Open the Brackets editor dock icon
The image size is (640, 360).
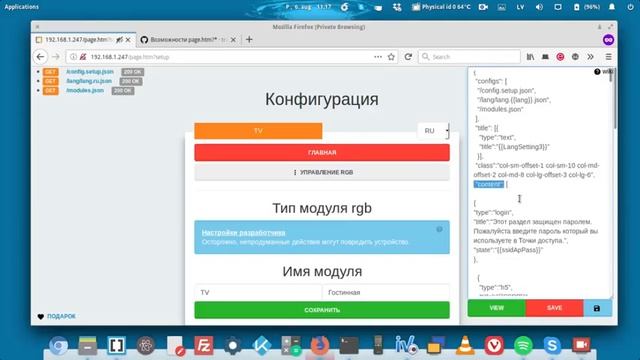(x=117, y=346)
